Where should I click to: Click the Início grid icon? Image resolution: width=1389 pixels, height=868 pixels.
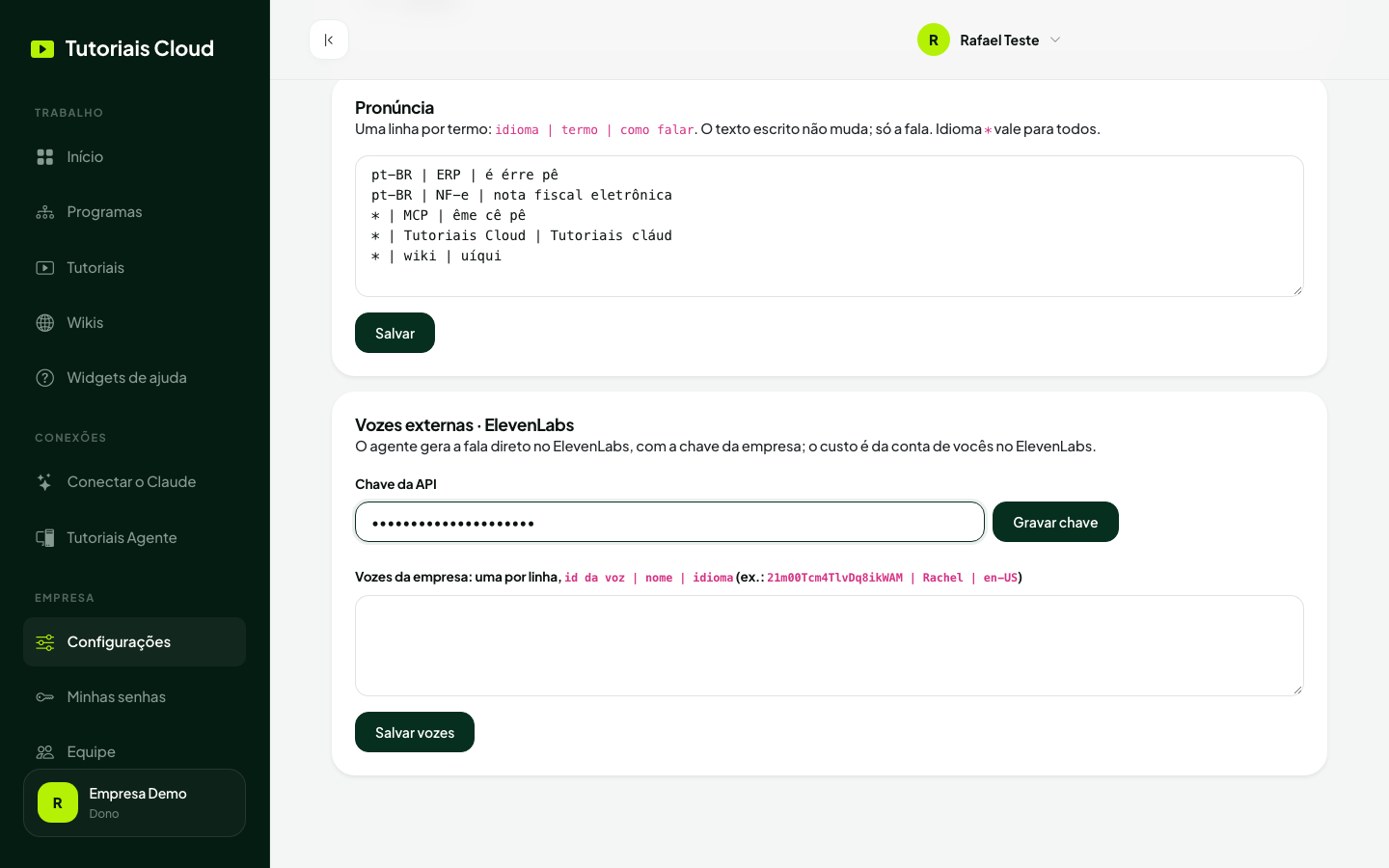point(45,157)
